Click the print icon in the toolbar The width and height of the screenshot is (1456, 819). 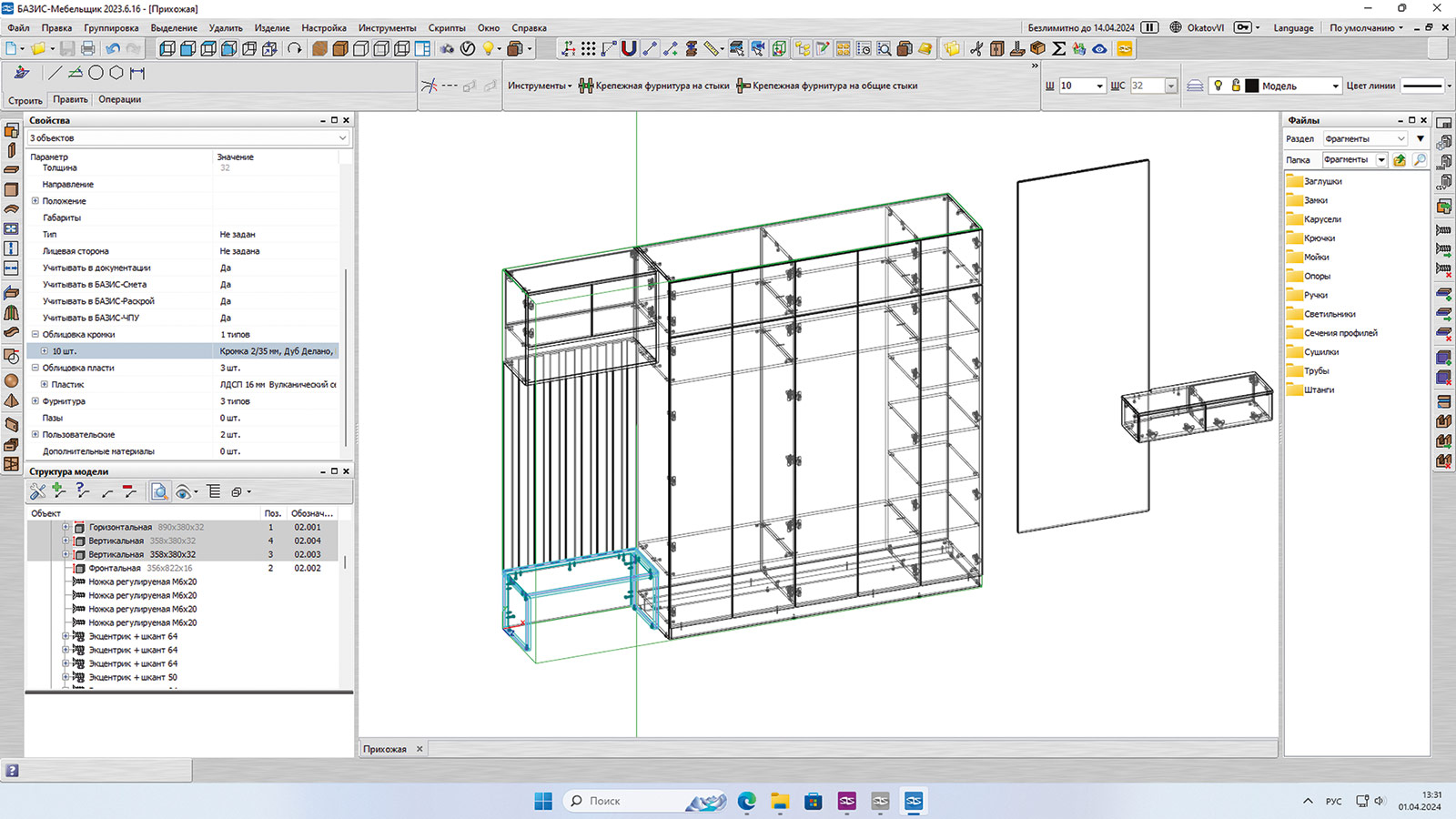(x=87, y=48)
